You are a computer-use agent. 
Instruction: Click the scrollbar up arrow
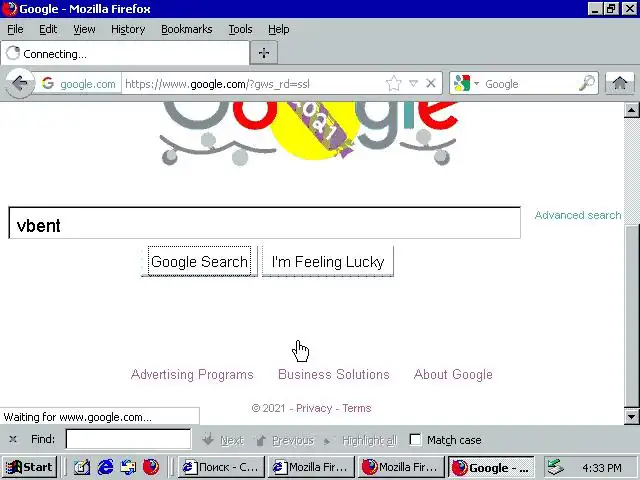pyautogui.click(x=631, y=110)
